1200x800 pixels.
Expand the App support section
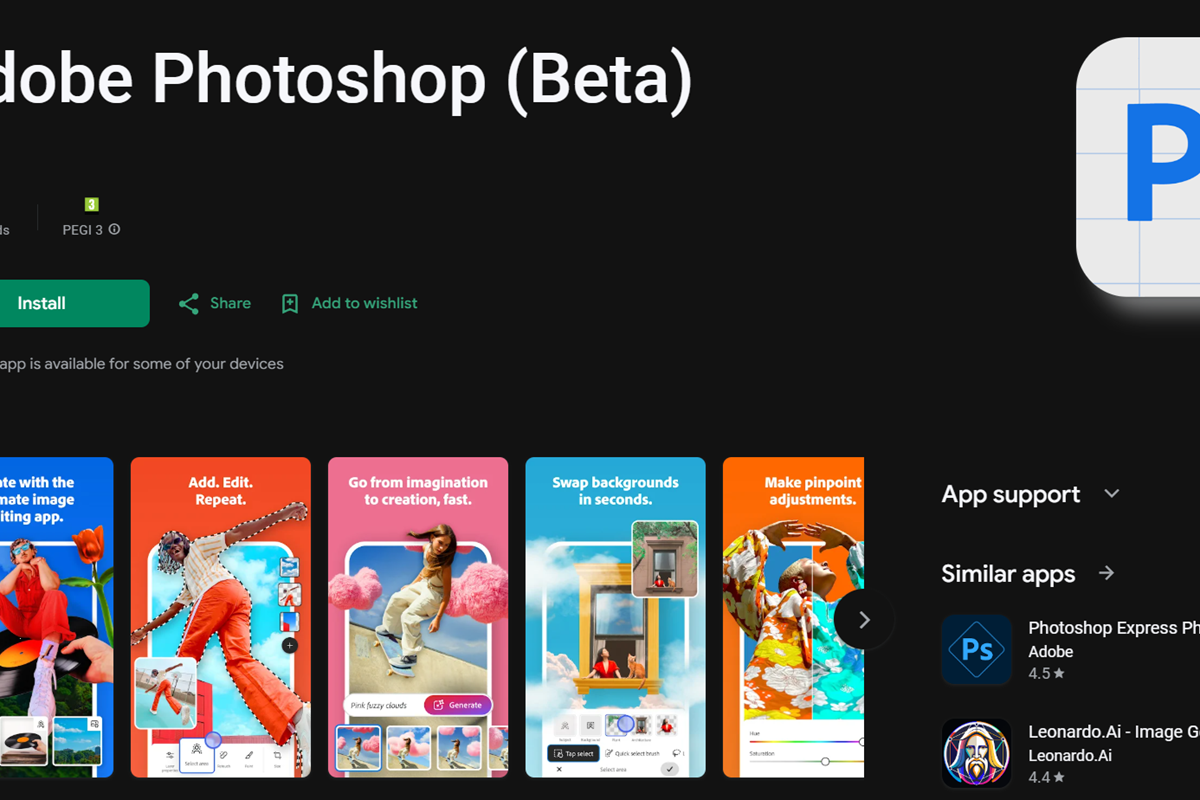coord(1031,494)
